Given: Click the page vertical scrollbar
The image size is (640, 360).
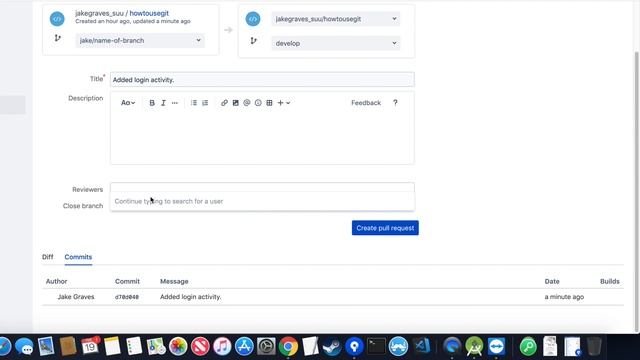Looking at the screenshot, I should tap(637, 192).
